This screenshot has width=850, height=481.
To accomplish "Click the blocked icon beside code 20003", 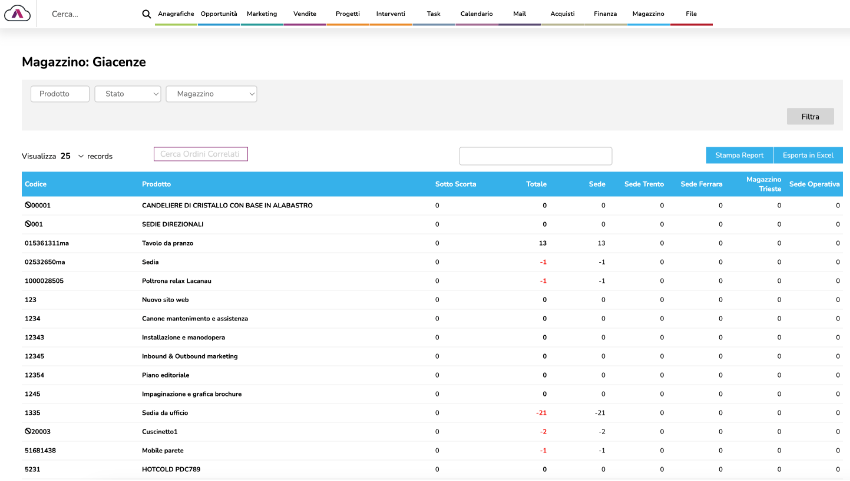I will coord(28,431).
